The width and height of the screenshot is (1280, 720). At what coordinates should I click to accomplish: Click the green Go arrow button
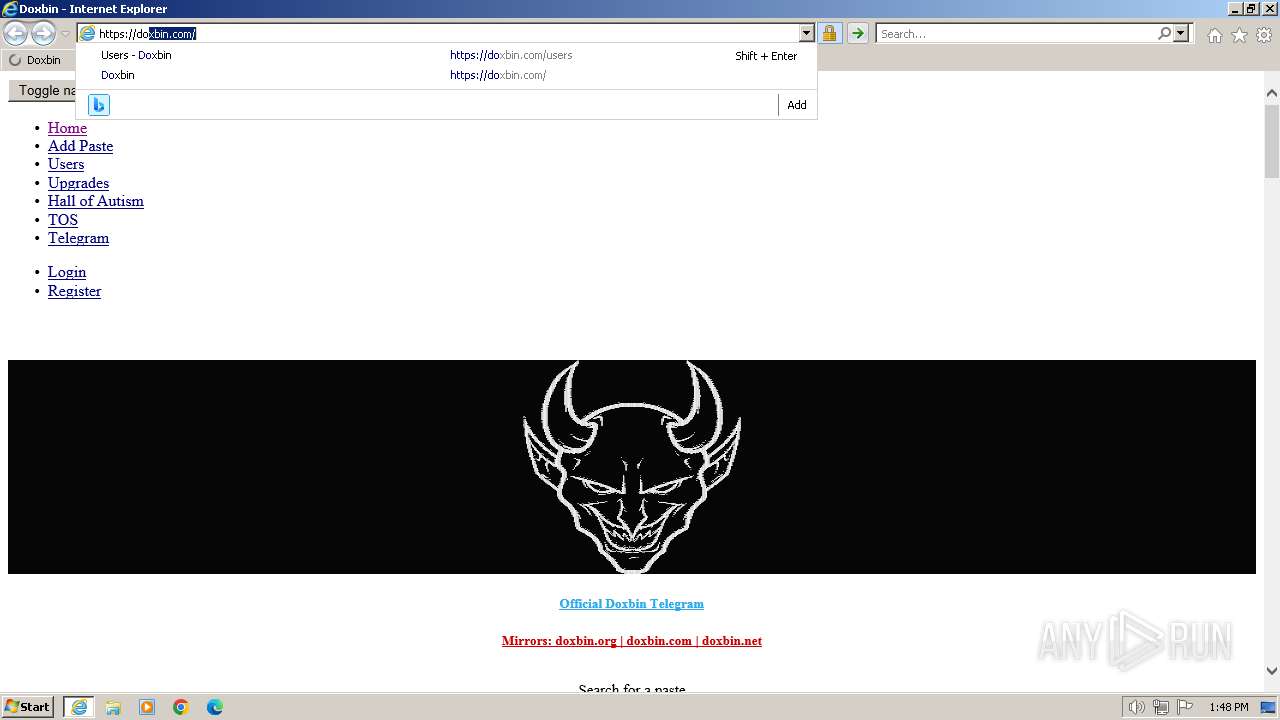[x=857, y=34]
